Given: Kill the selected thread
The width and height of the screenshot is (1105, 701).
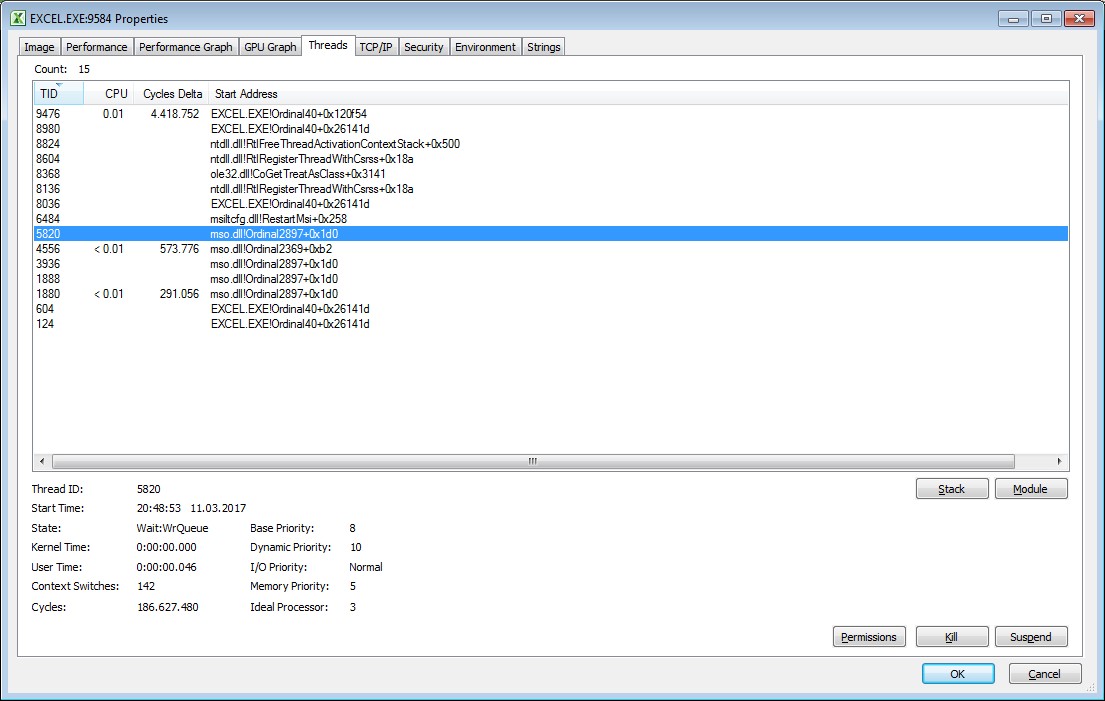Looking at the screenshot, I should 952,637.
